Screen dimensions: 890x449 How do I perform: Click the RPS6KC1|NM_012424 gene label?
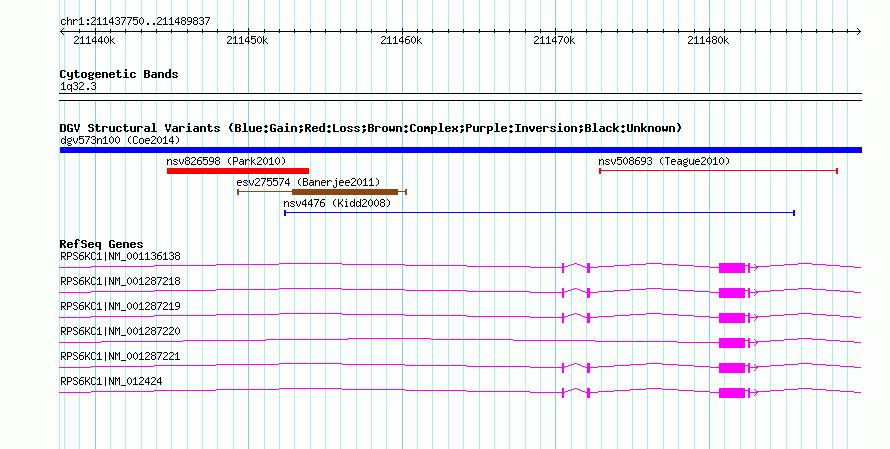(x=111, y=381)
